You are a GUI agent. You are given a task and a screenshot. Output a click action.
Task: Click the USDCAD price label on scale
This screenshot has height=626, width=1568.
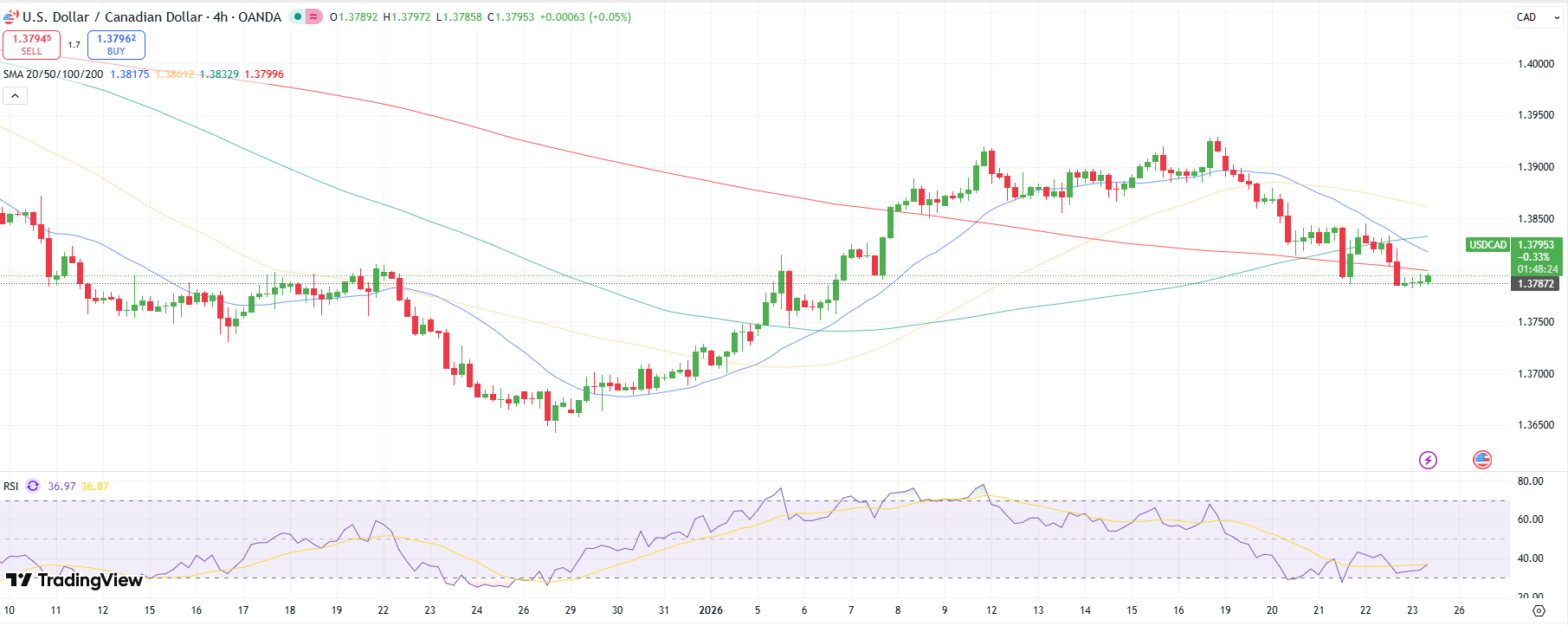[1487, 245]
